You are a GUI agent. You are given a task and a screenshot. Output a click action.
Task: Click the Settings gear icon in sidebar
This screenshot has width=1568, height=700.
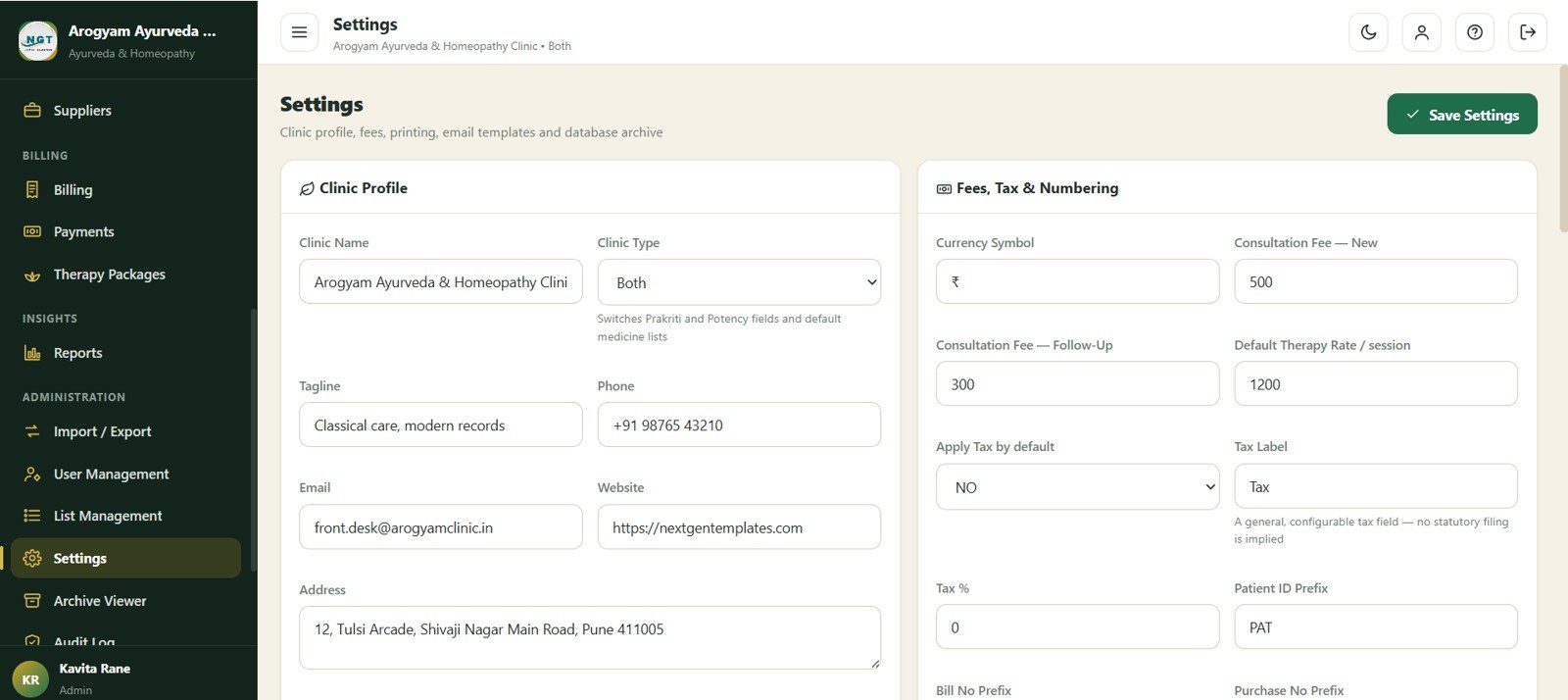click(x=32, y=558)
